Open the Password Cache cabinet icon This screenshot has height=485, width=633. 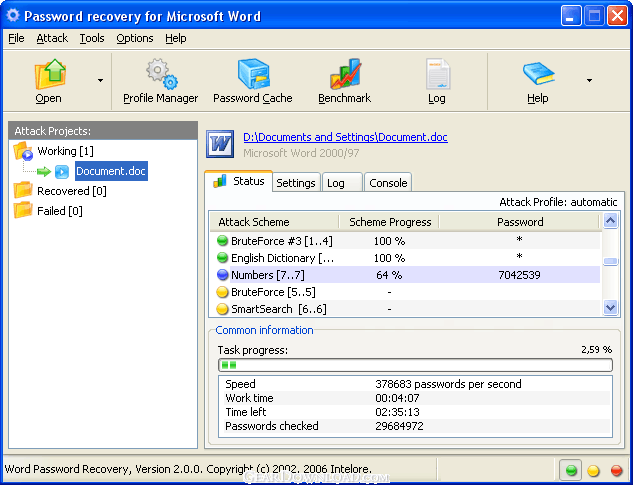[x=253, y=74]
